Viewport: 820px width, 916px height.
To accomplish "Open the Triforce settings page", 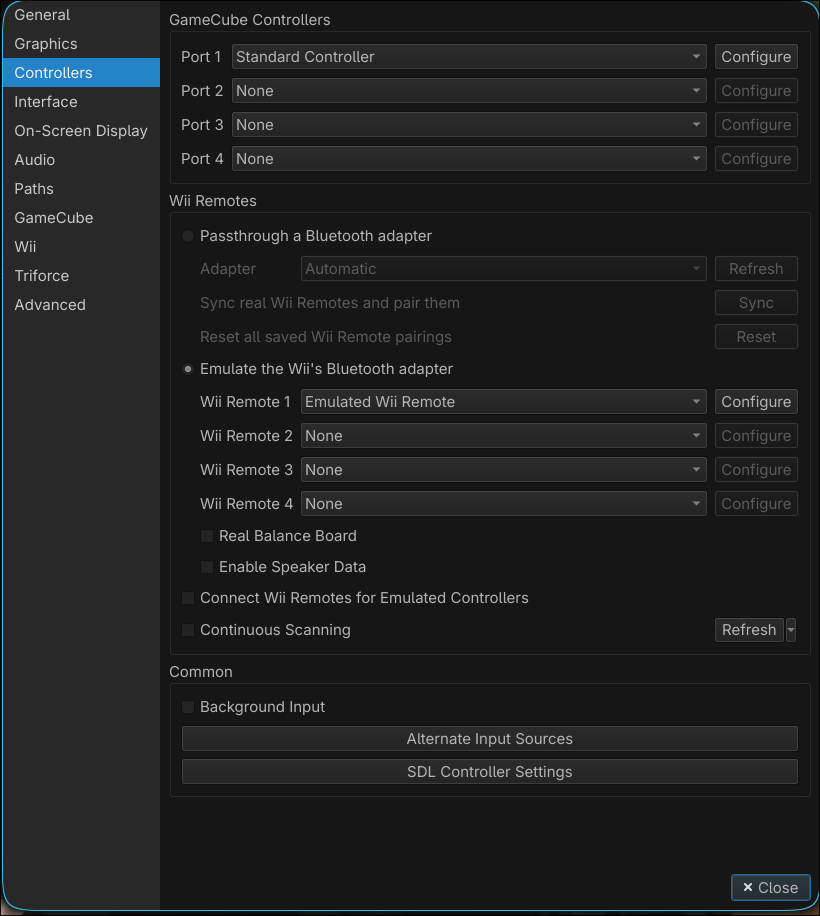I will (81, 276).
